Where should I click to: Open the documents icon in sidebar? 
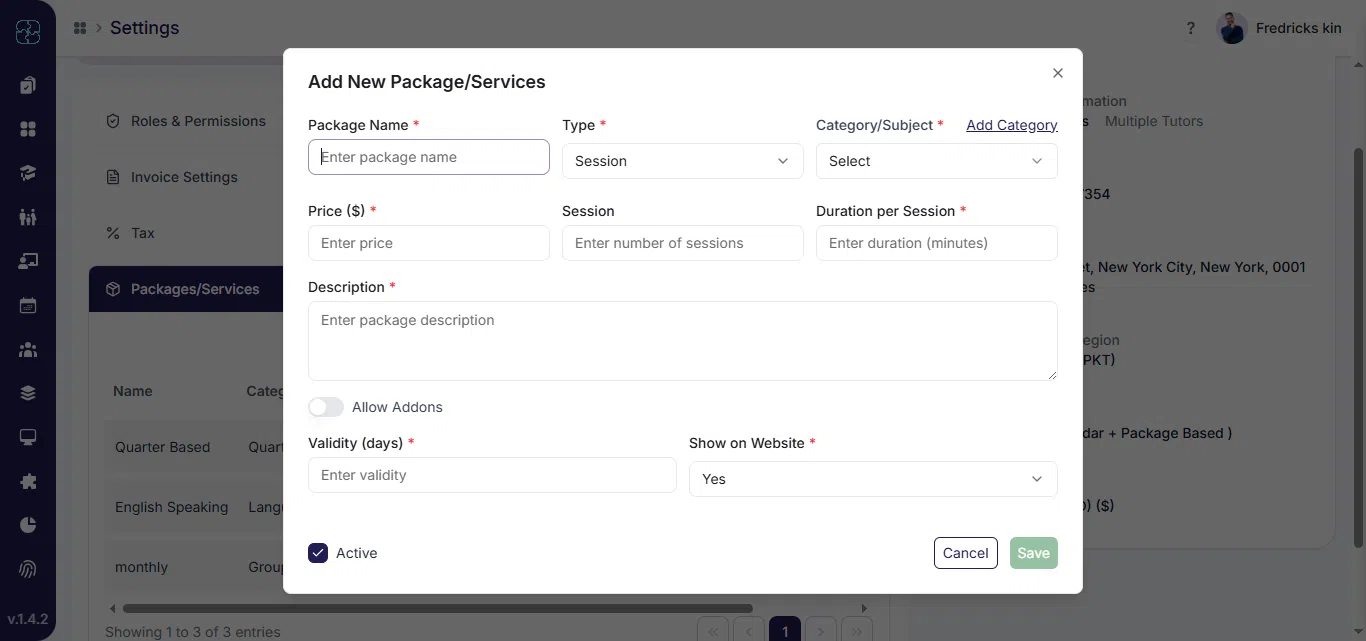[x=28, y=85]
